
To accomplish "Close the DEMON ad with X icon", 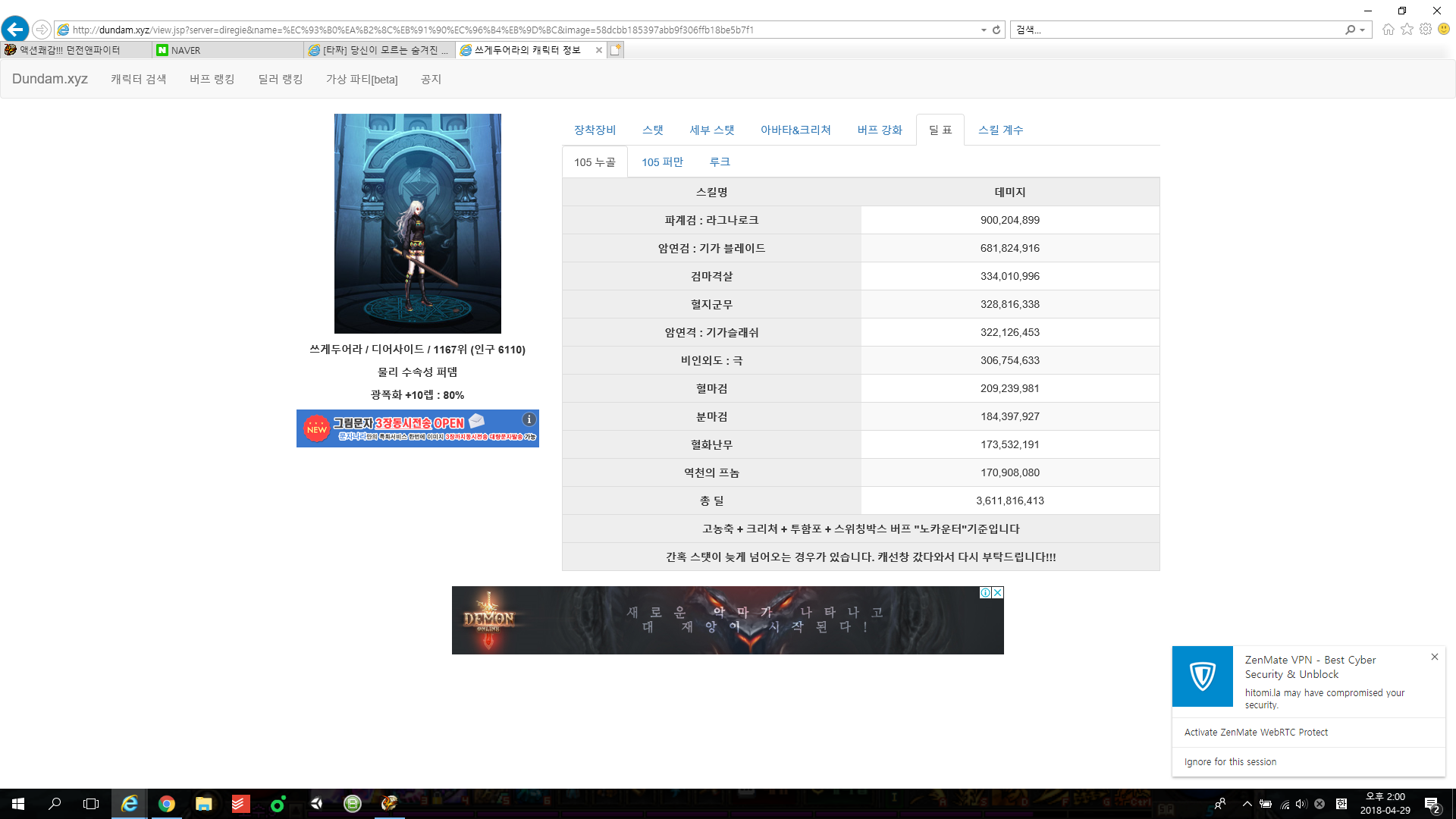I will (998, 592).
